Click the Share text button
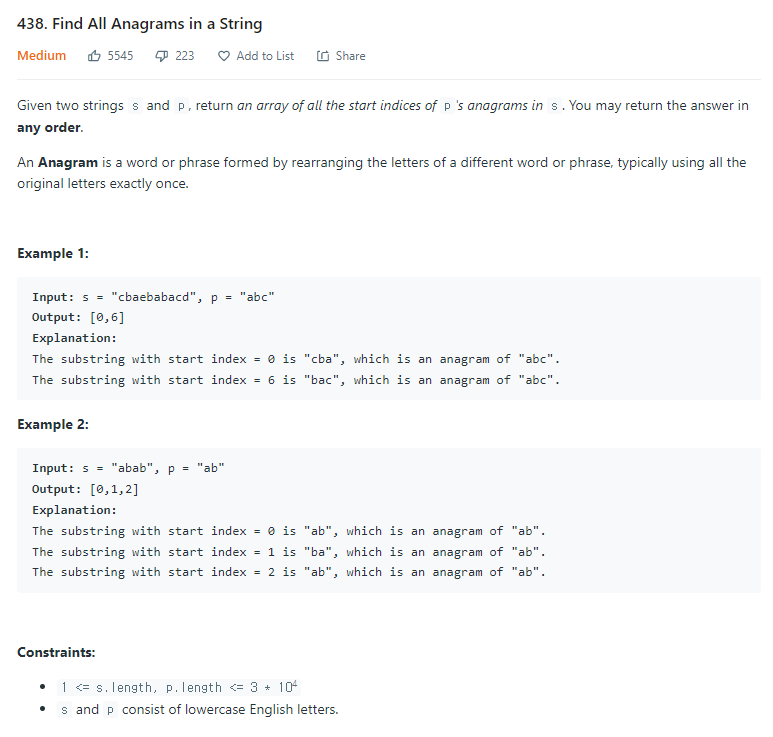Image resolution: width=773 pixels, height=737 pixels. click(351, 56)
